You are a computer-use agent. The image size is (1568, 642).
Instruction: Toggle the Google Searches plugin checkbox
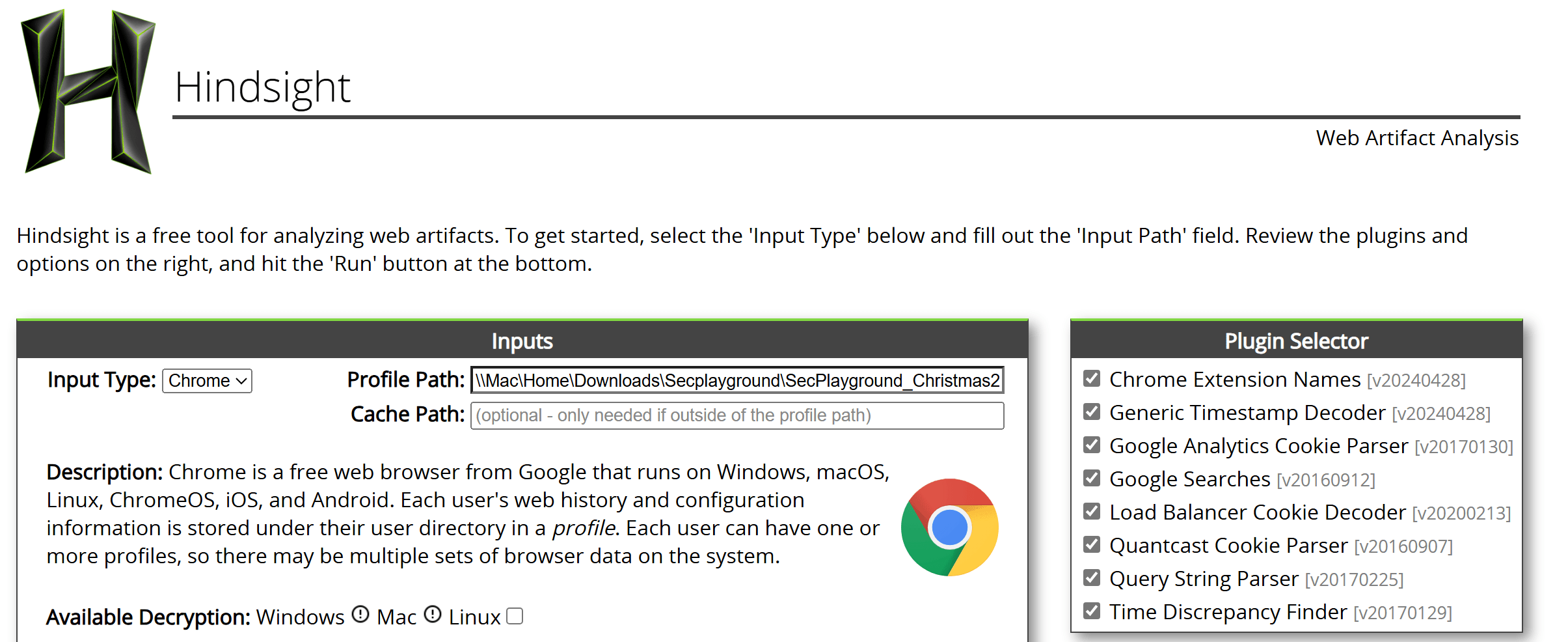pyautogui.click(x=1092, y=478)
